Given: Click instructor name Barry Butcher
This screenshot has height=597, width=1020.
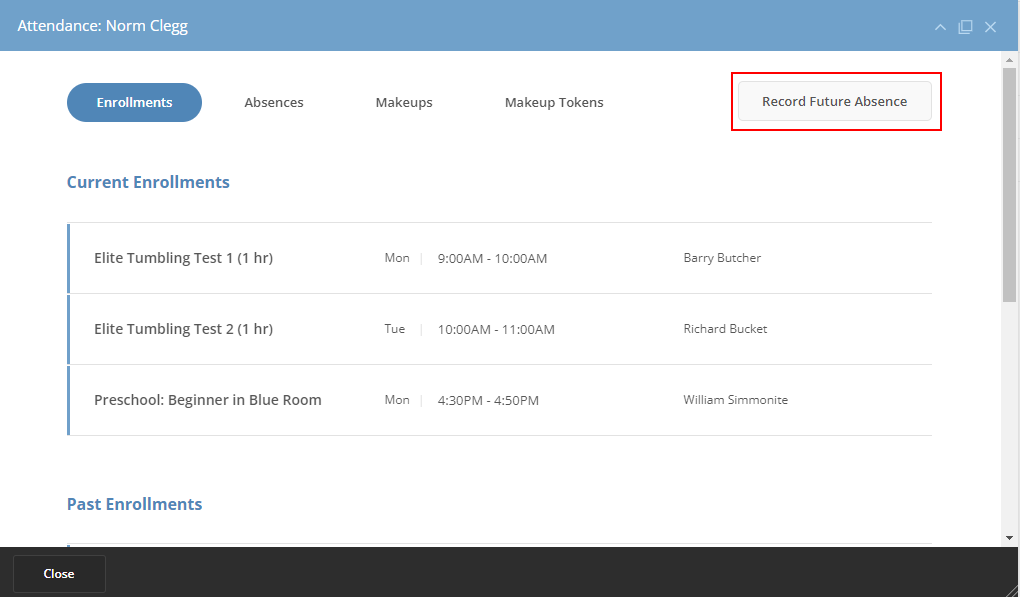Looking at the screenshot, I should click(722, 258).
